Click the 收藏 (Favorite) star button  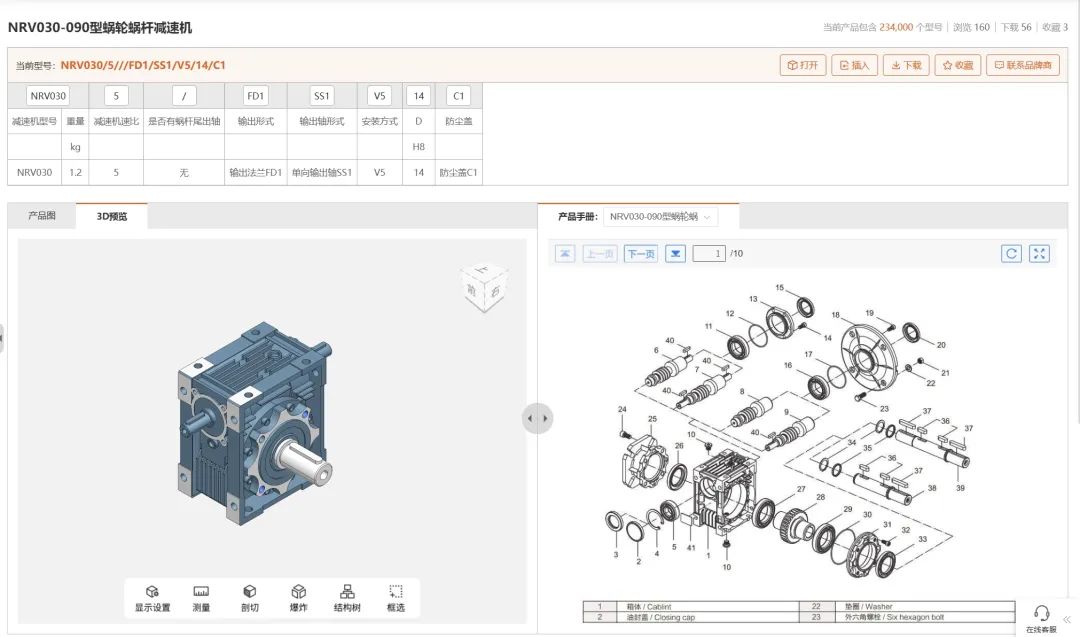pyautogui.click(x=958, y=65)
